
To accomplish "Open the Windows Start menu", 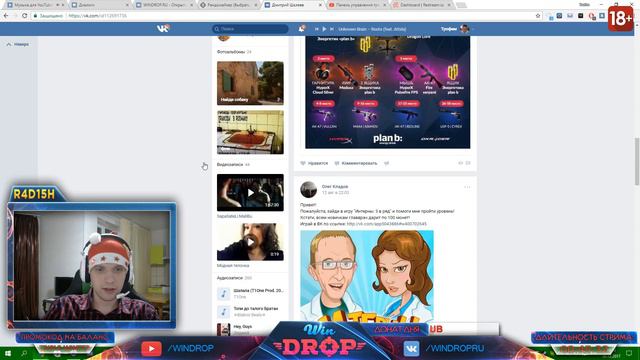I will (x=8, y=353).
